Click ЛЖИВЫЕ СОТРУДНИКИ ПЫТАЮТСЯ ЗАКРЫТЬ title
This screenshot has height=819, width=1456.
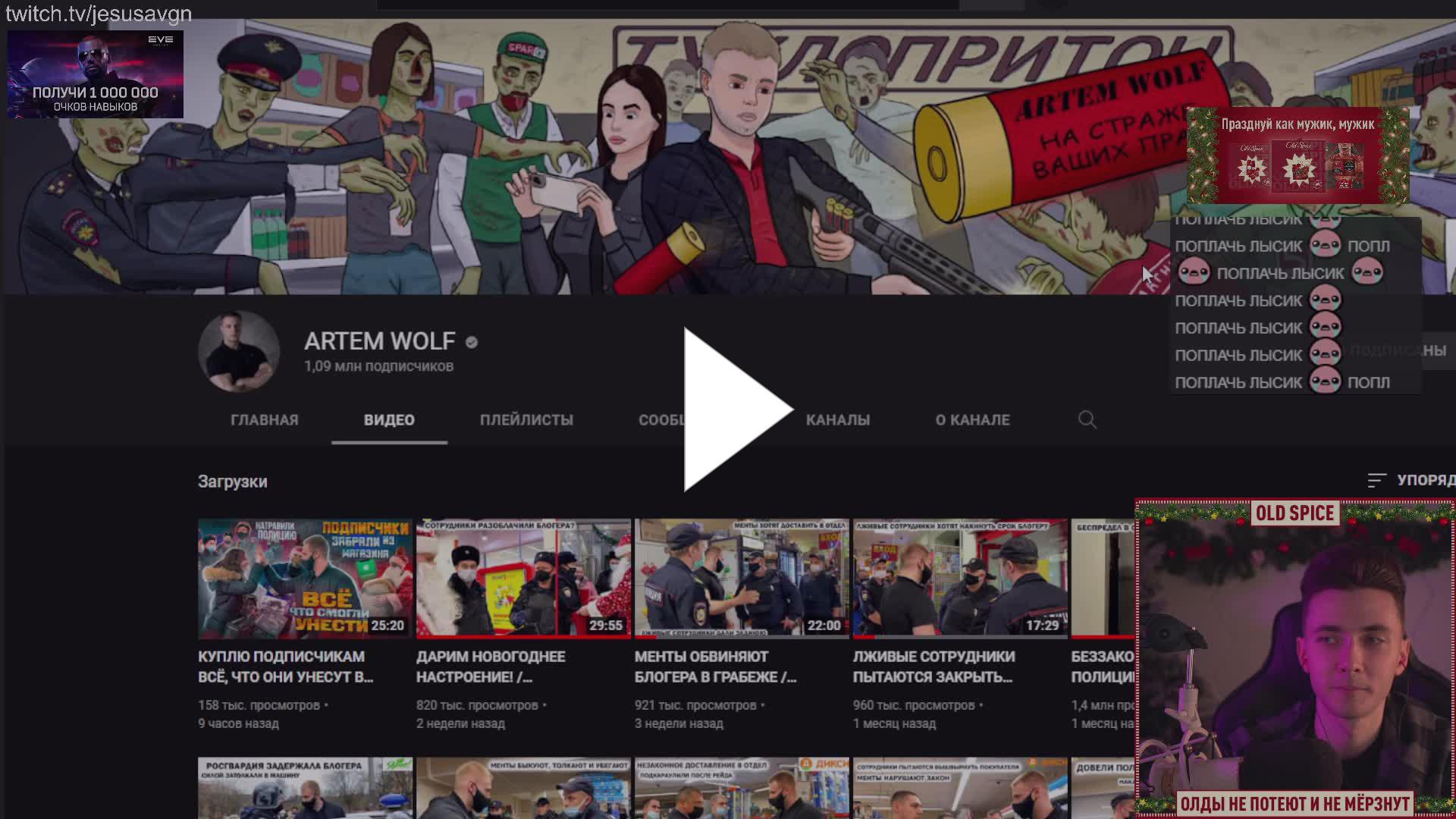pos(934,666)
